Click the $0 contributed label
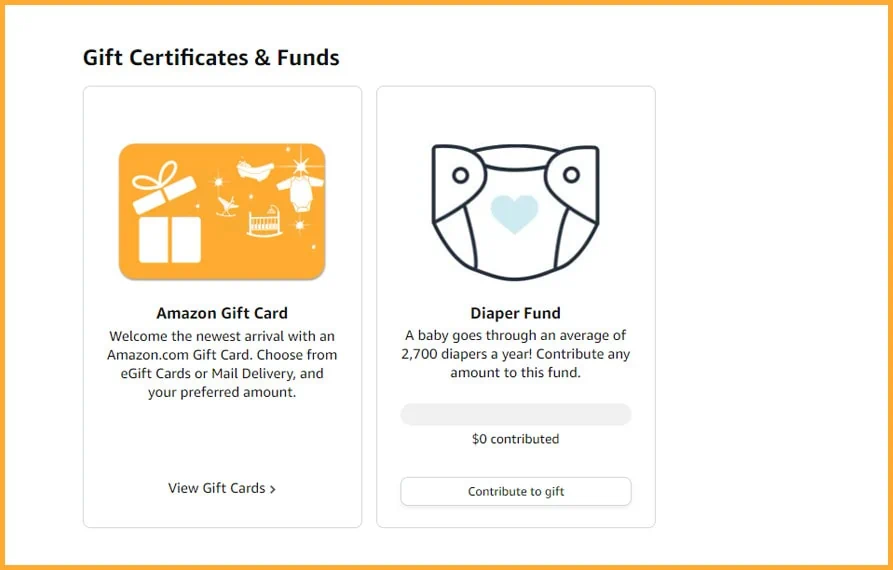This screenshot has width=893, height=570. click(x=515, y=439)
